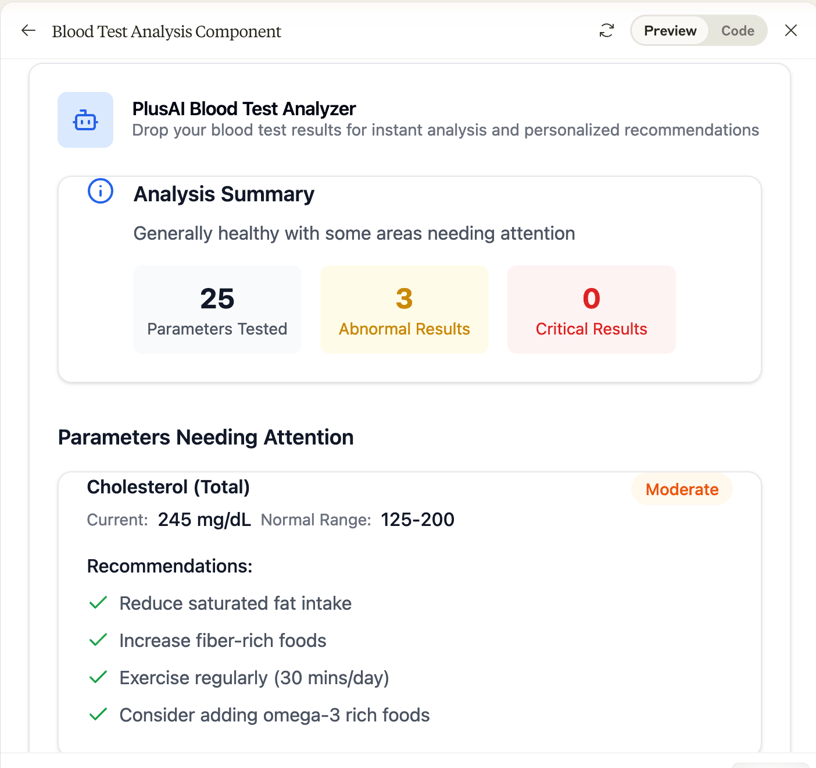Click checkmark beside Exercise regularly
This screenshot has height=768, width=816.
coord(98,677)
